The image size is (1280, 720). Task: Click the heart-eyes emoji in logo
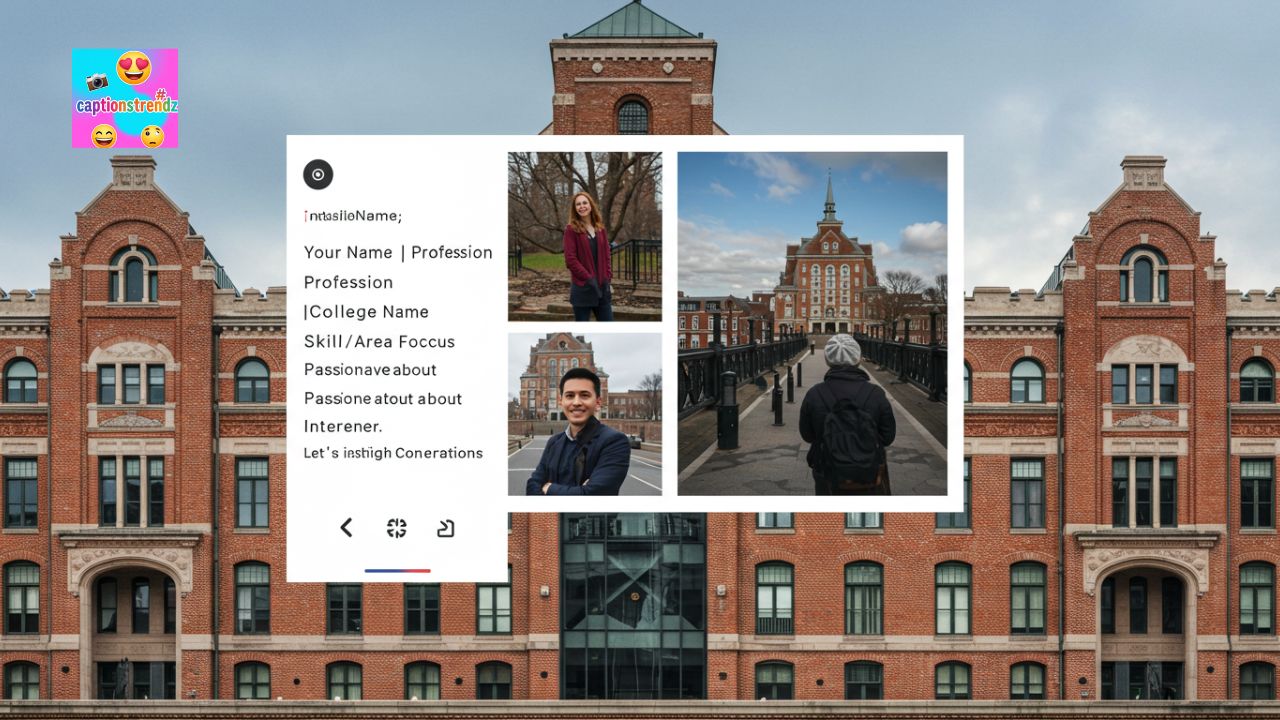(133, 68)
